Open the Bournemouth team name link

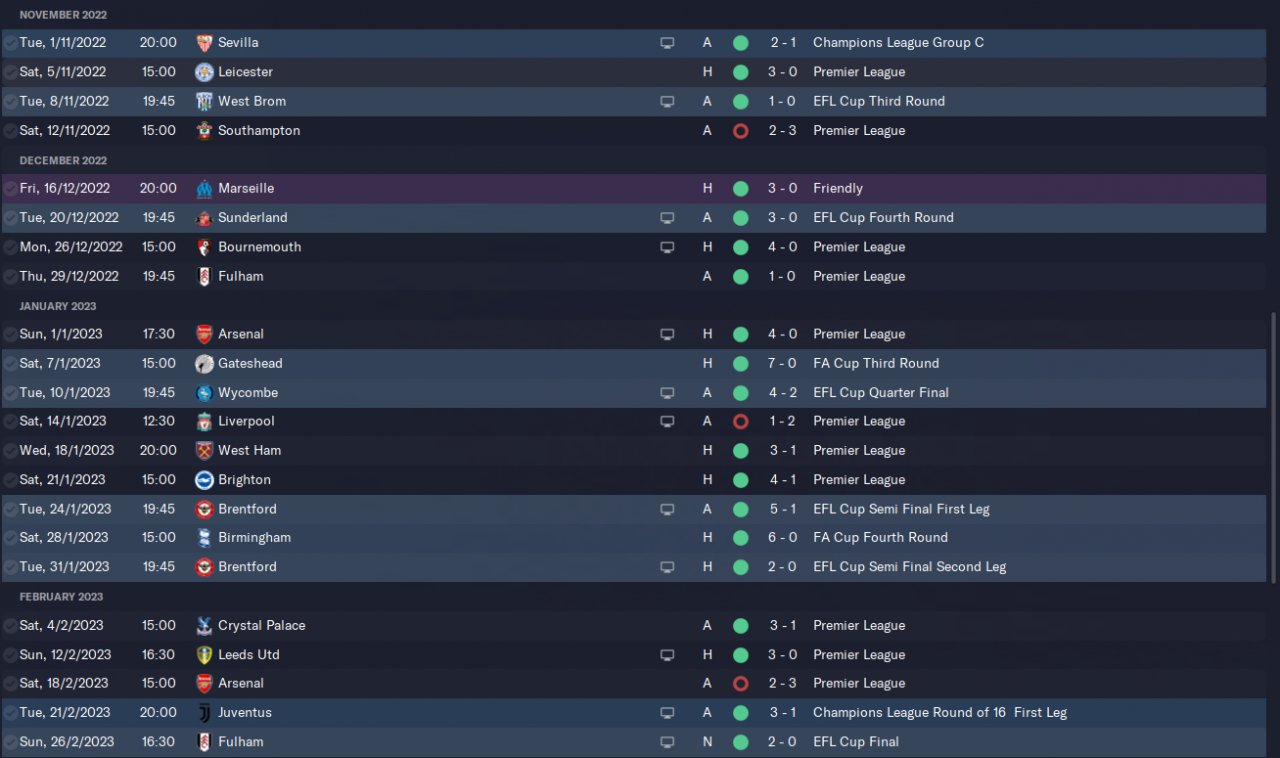click(x=259, y=247)
